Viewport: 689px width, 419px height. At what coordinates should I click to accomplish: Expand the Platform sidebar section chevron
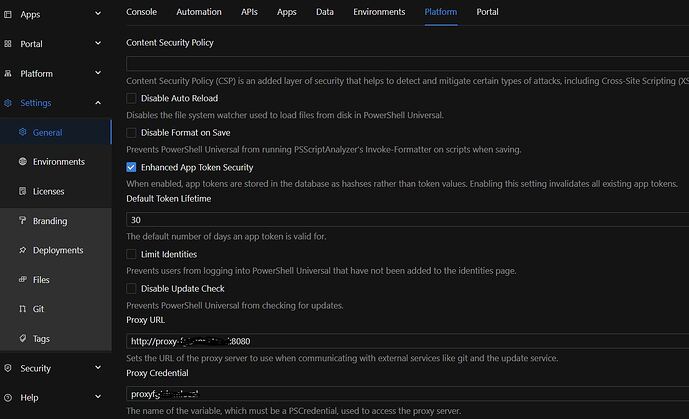pos(98,72)
